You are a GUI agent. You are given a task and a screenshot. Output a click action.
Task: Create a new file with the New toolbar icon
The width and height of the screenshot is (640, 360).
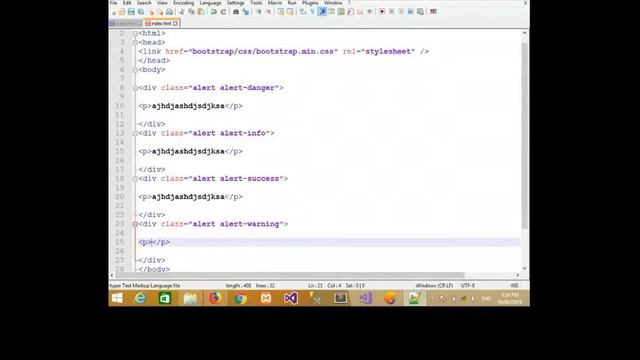point(114,12)
